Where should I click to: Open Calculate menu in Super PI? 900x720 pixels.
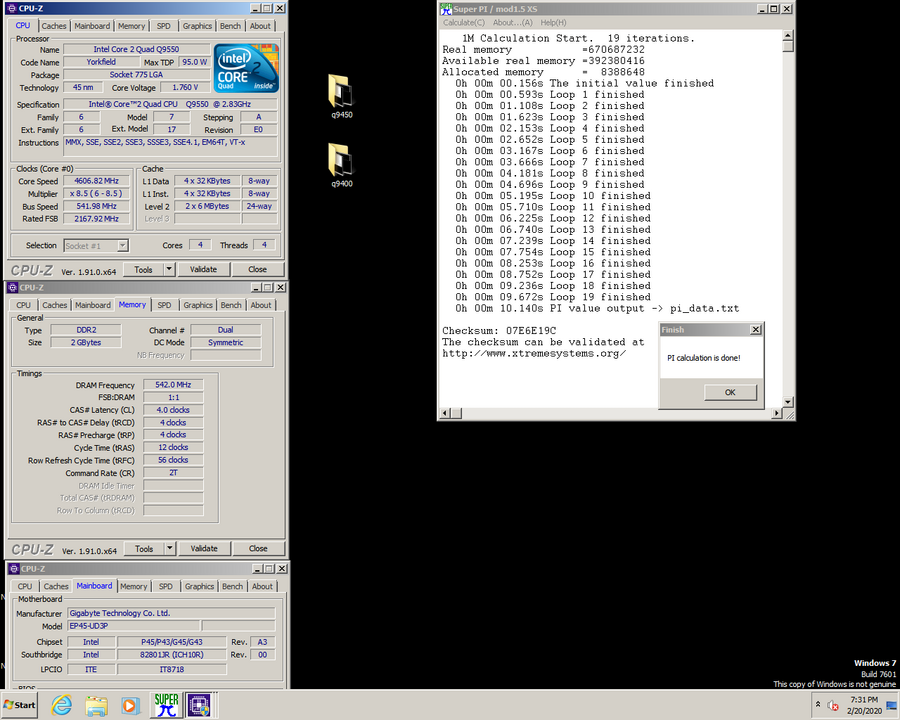tap(464, 22)
